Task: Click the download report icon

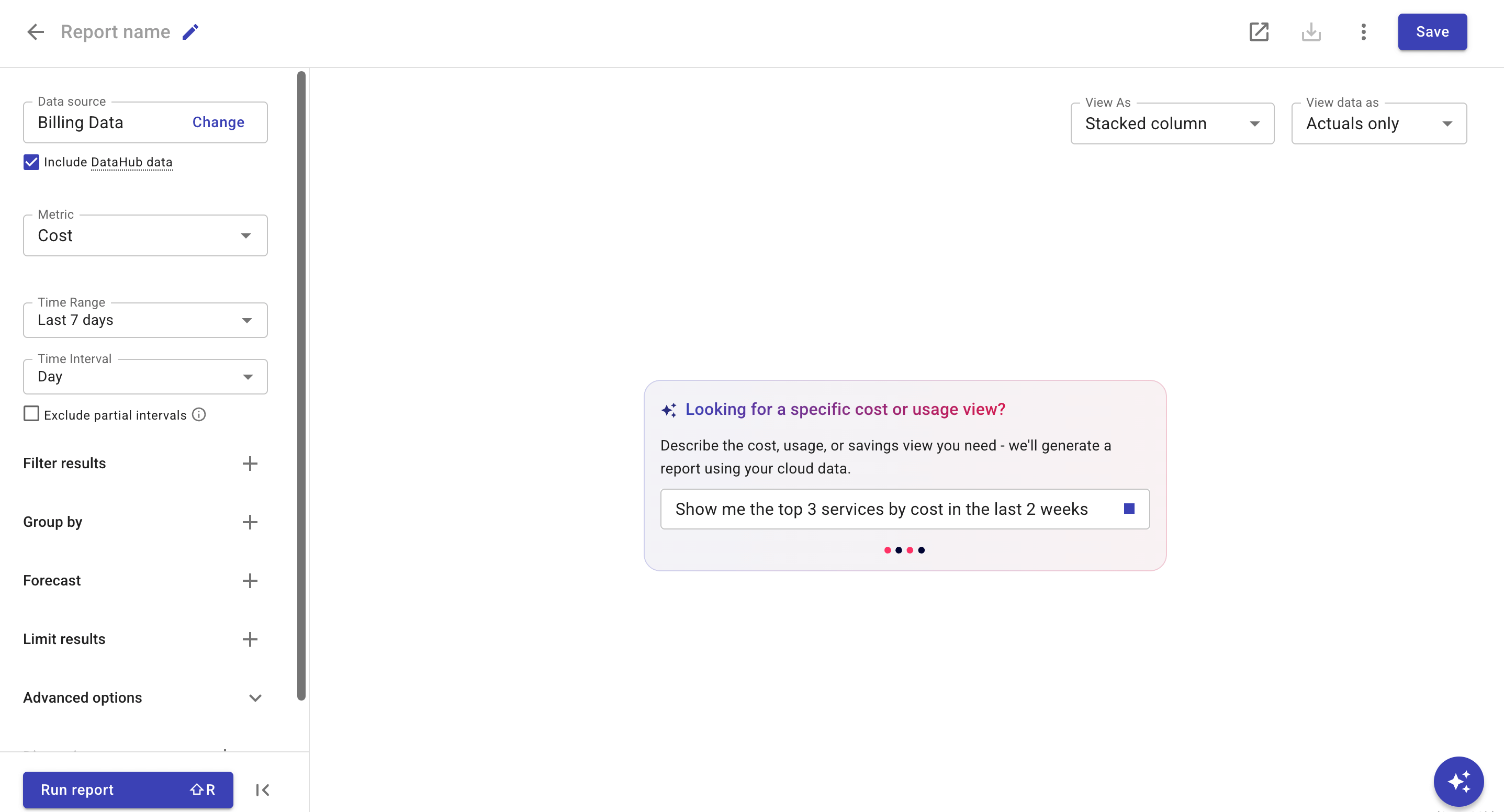Action: (1311, 31)
